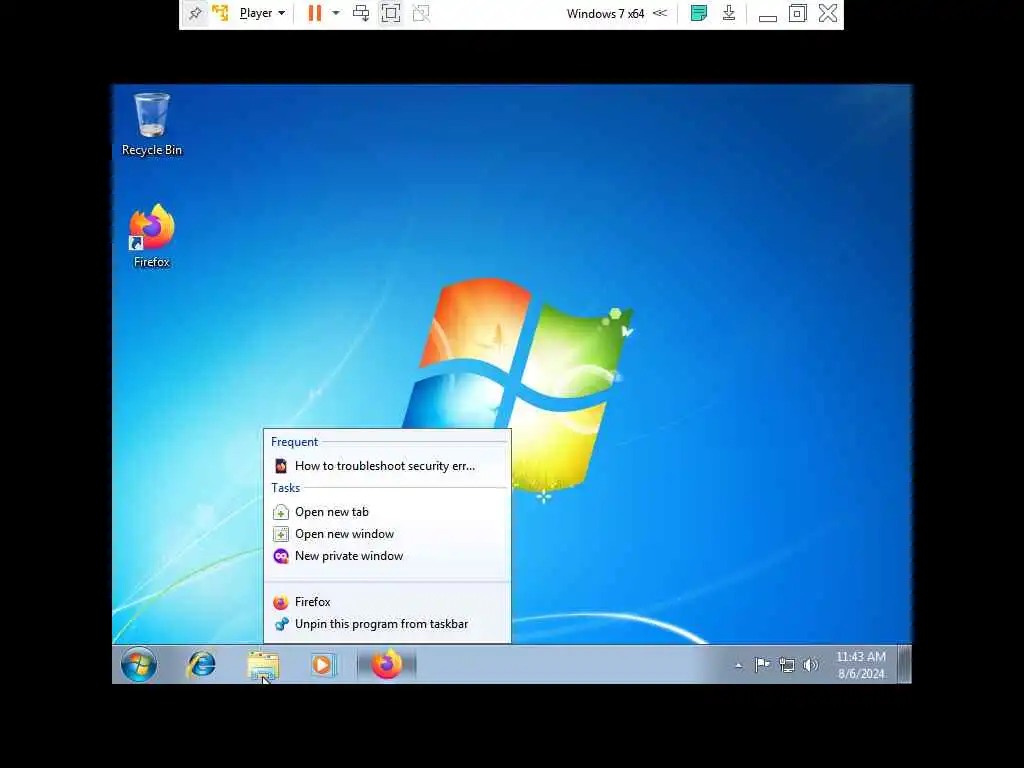Pin the VMware Player toolbar
This screenshot has width=1024, height=768.
coord(195,13)
